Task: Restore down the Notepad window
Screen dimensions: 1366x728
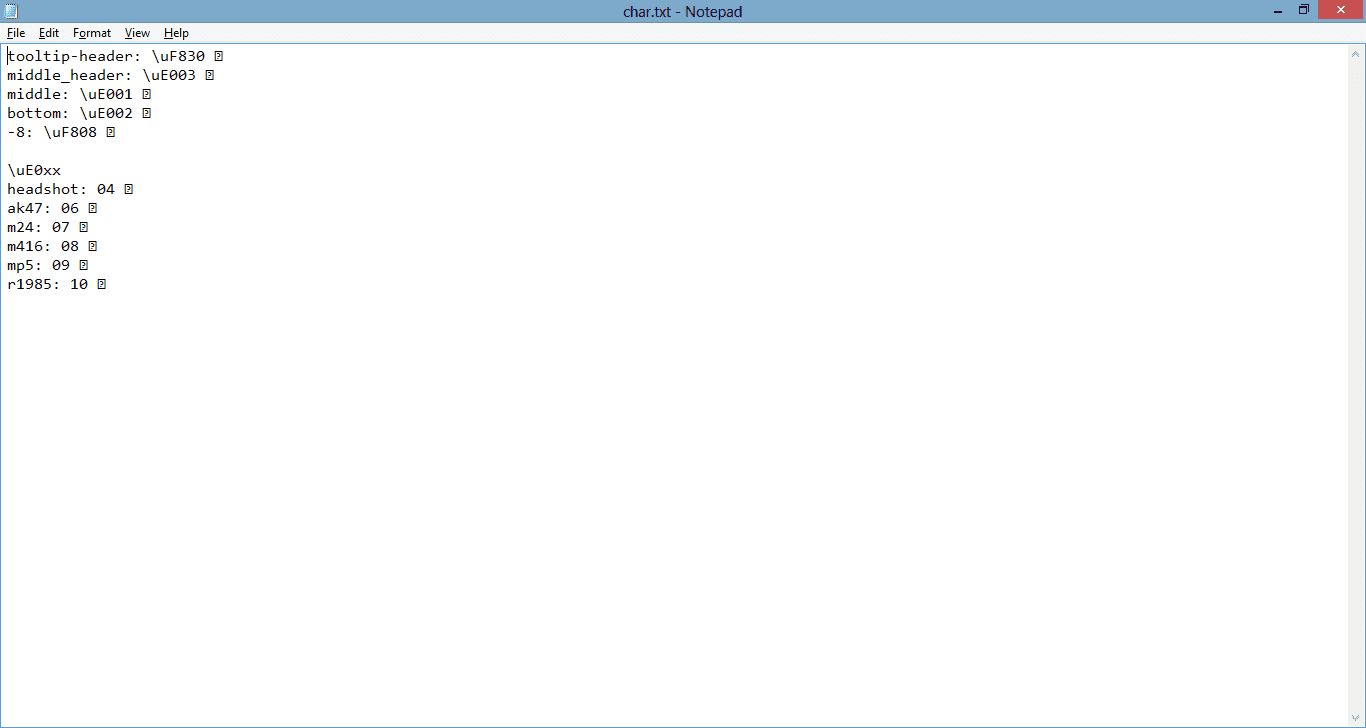Action: pos(1304,10)
